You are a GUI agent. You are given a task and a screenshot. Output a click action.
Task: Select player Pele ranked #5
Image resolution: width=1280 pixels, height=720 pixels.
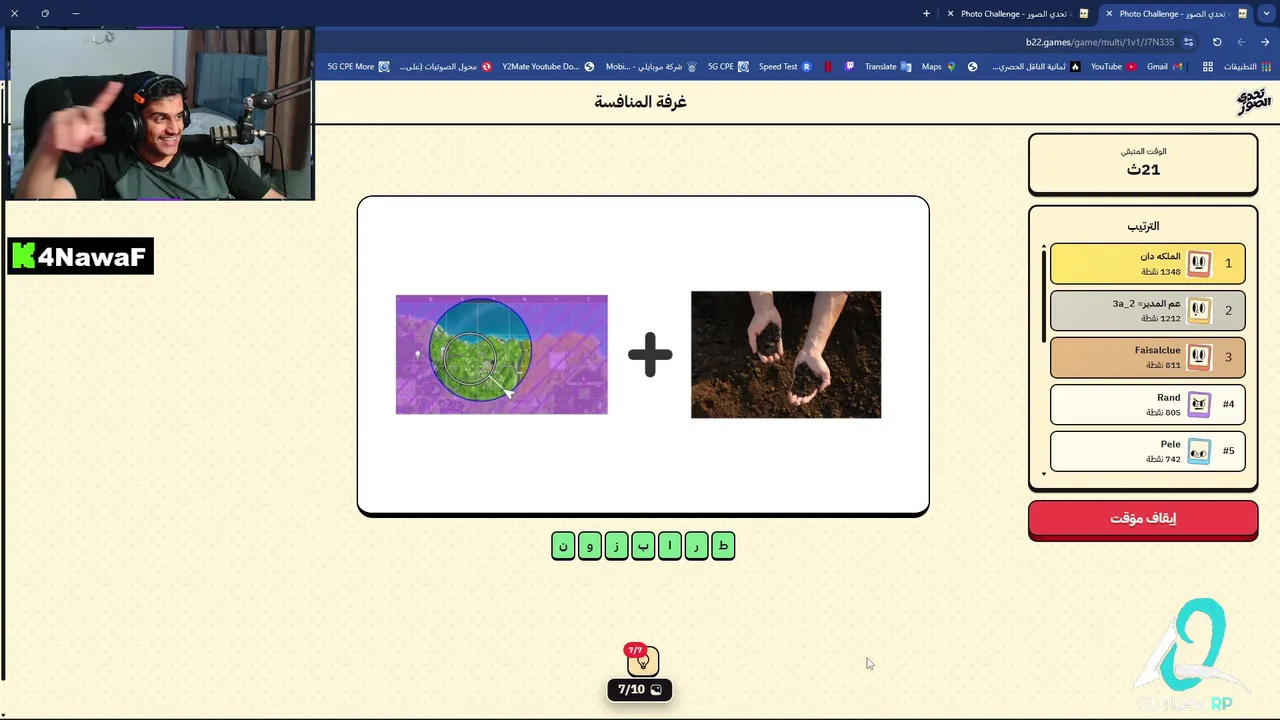click(x=1148, y=451)
